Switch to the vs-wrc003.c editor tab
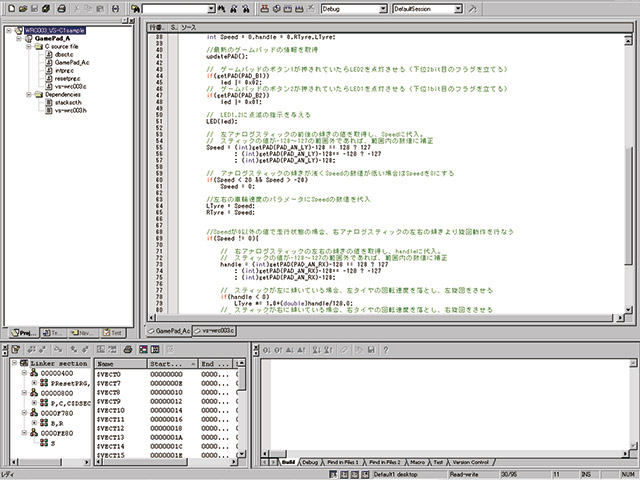 [214, 331]
